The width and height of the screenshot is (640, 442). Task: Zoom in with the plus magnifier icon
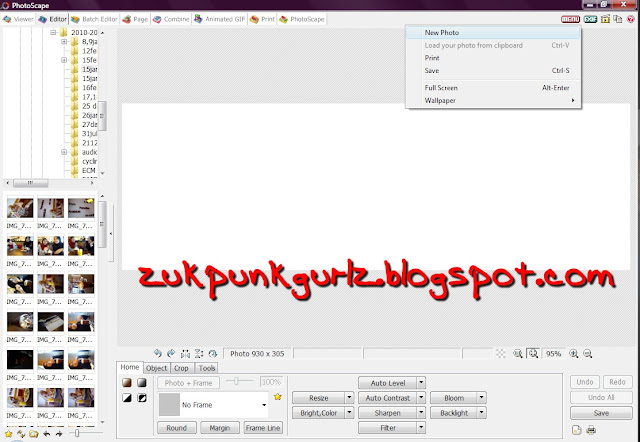(574, 353)
